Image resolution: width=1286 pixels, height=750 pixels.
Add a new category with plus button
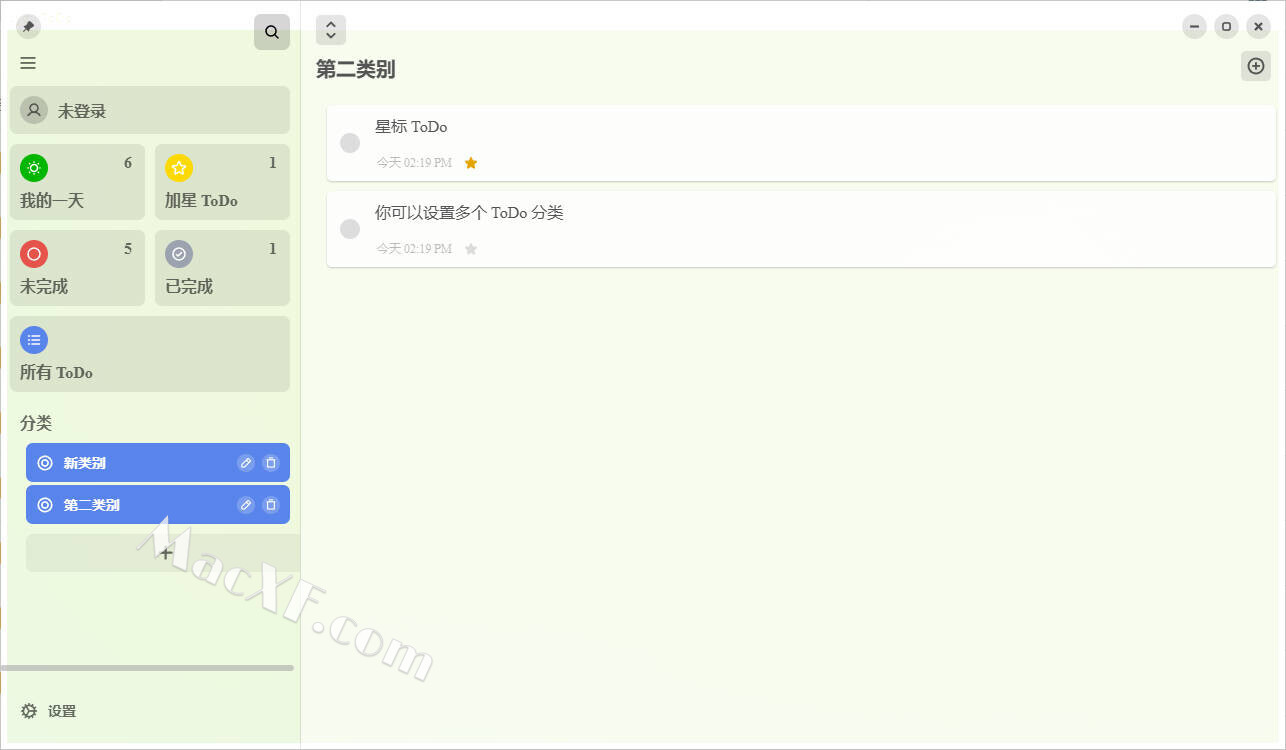tap(165, 553)
